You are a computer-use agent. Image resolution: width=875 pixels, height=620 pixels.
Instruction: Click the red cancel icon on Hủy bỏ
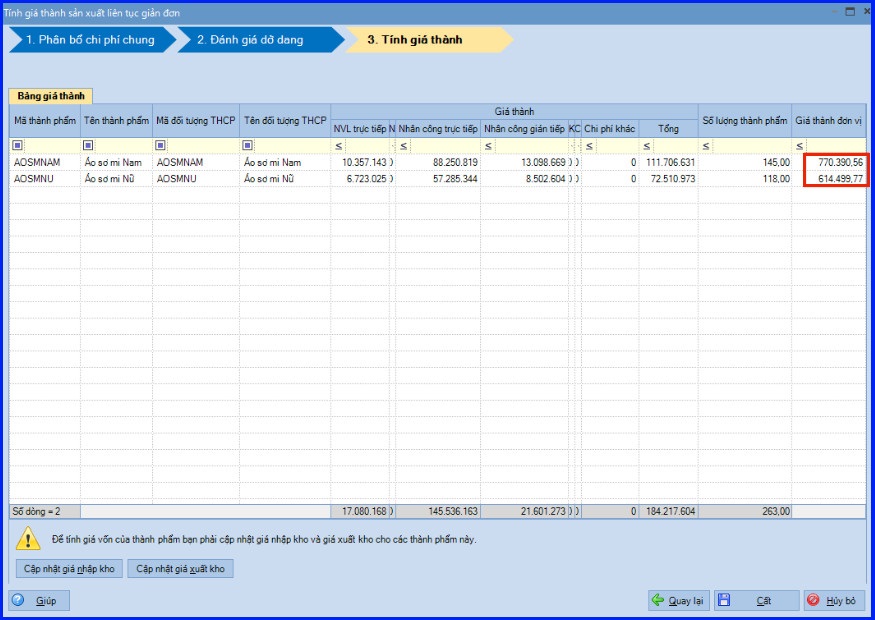point(814,600)
